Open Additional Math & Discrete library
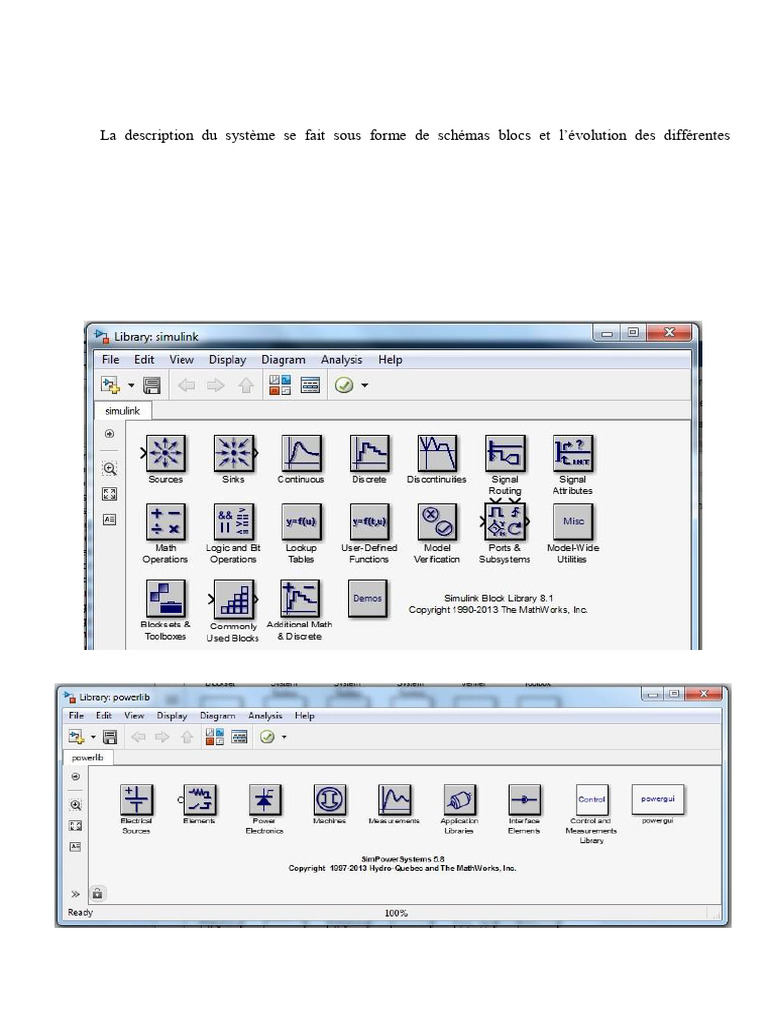 click(300, 598)
